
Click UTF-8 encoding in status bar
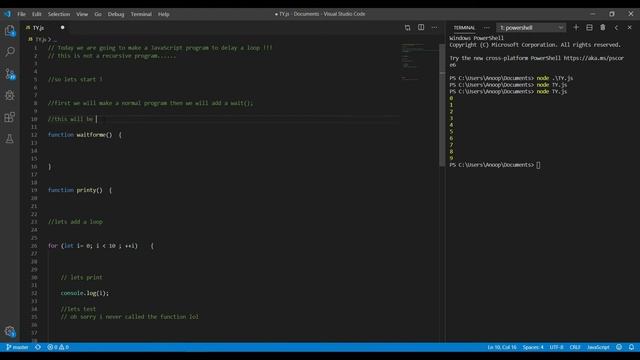pyautogui.click(x=556, y=347)
